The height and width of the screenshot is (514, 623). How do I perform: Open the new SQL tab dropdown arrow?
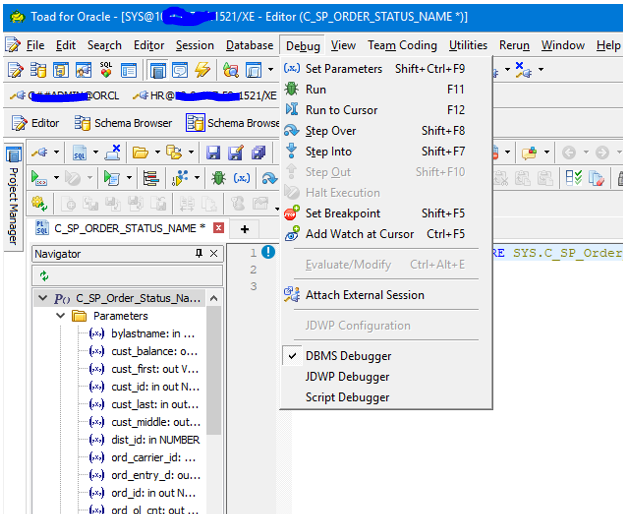pos(95,152)
